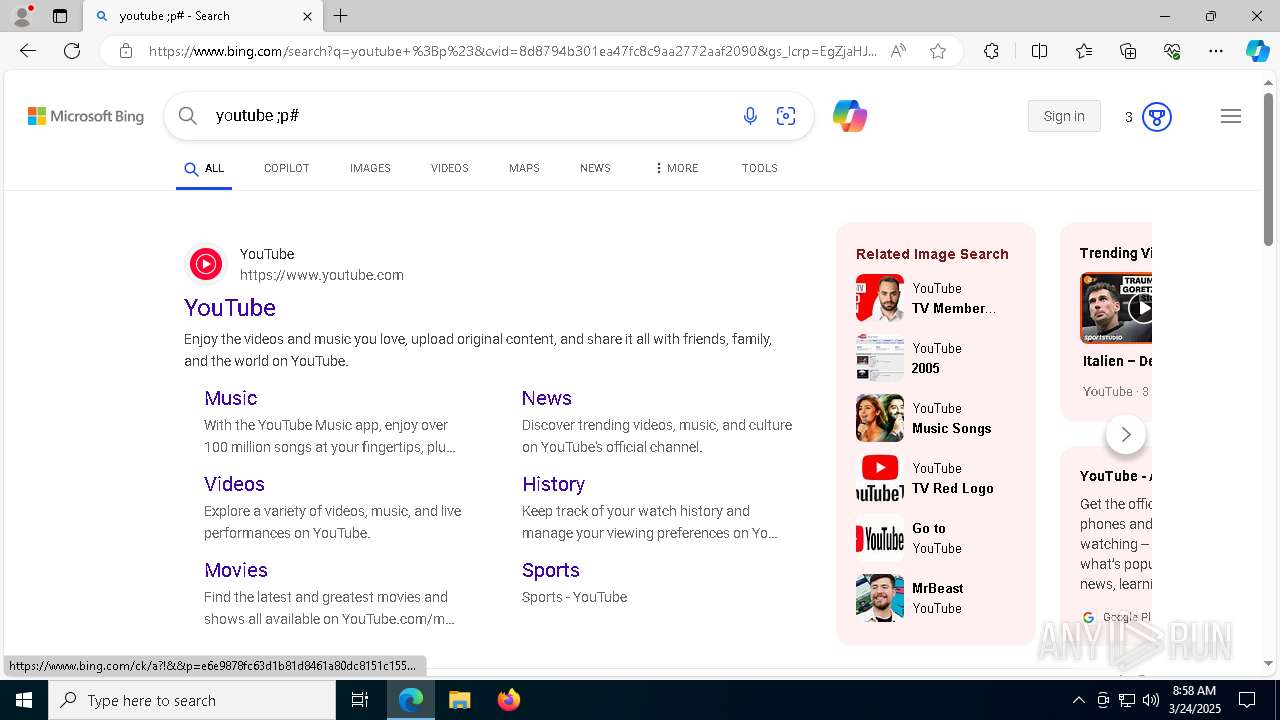Switch to the VIDEOS tab
This screenshot has width=1280, height=720.
[450, 168]
